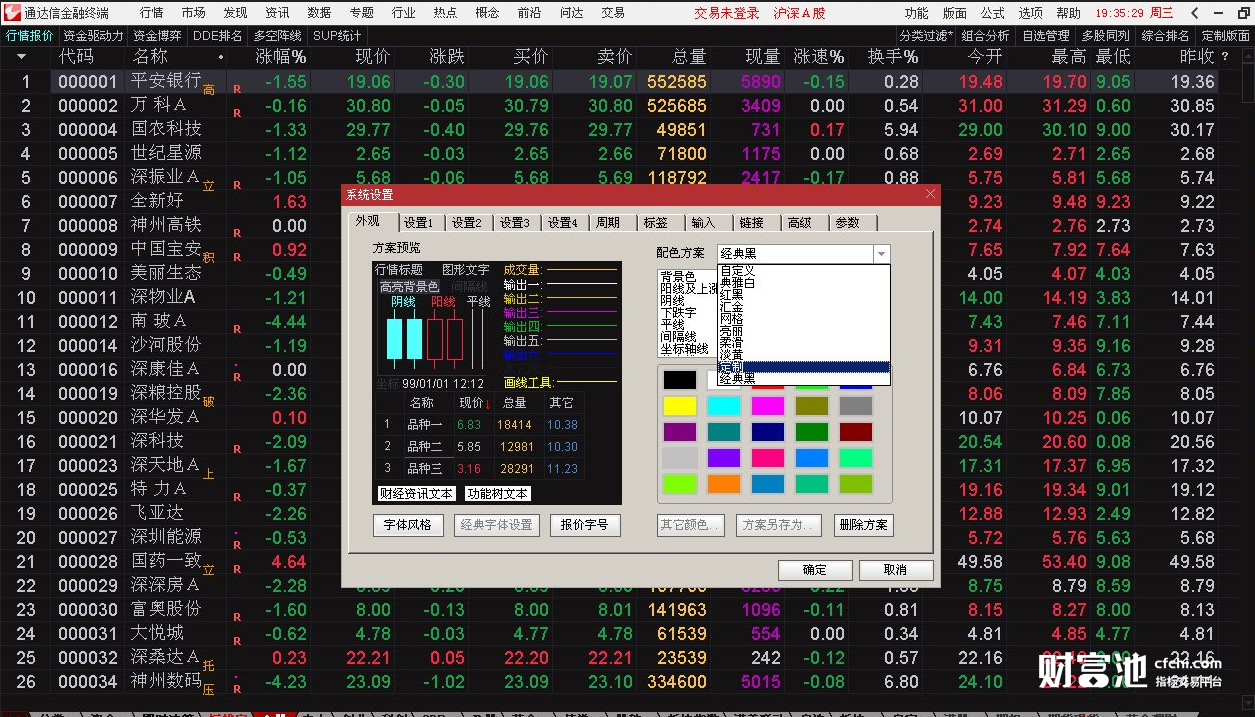Click the 删除方案 button
Viewport: 1255px width, 717px height.
(864, 525)
